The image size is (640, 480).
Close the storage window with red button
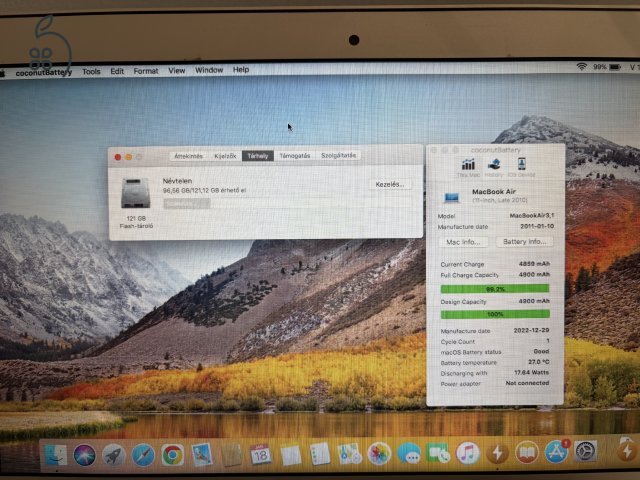pos(118,157)
